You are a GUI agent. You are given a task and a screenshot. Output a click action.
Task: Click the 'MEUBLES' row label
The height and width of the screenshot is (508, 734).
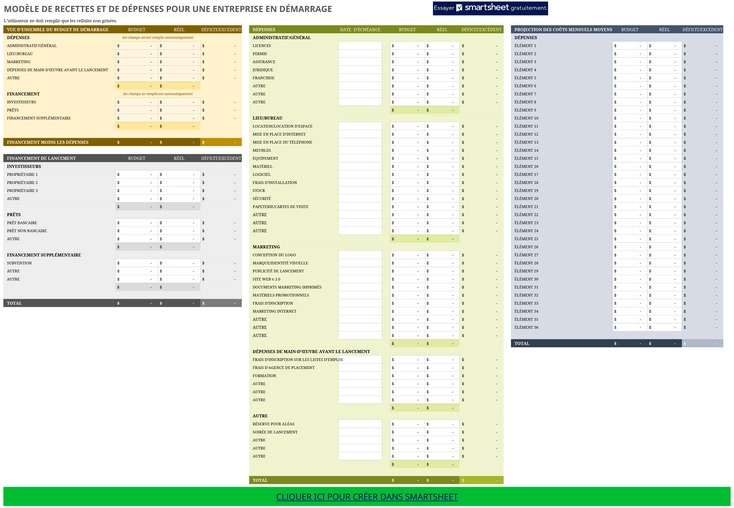pyautogui.click(x=262, y=150)
